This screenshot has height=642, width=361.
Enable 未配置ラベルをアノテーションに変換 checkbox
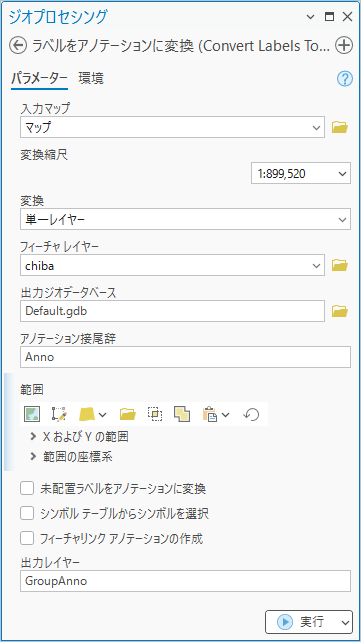27,488
